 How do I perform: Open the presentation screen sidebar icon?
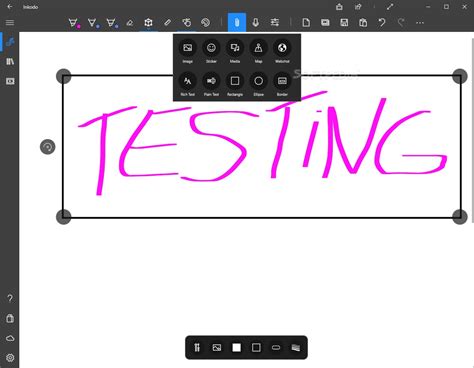(10, 81)
